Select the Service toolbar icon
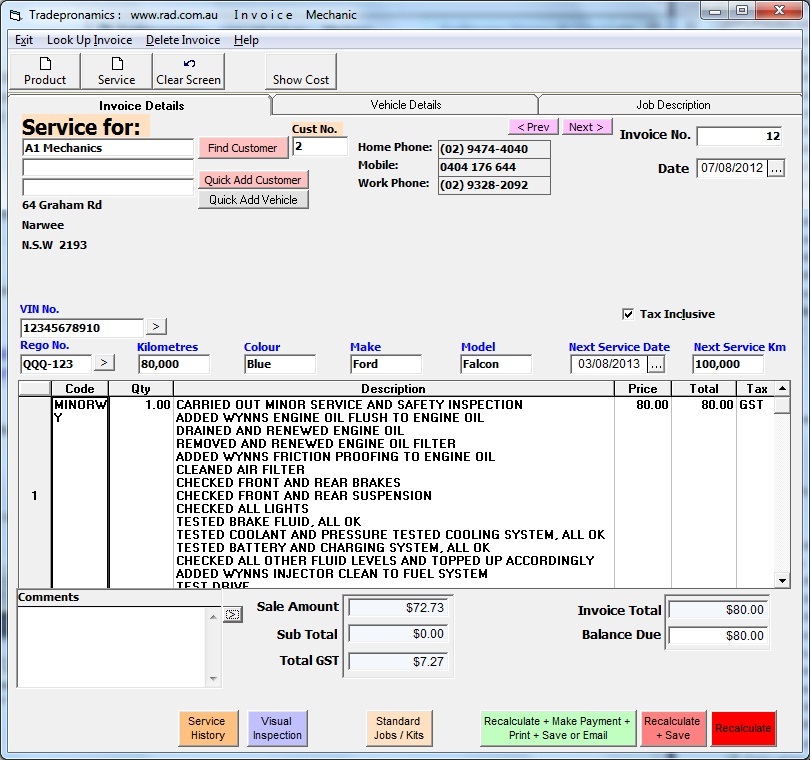Image resolution: width=811 pixels, height=761 pixels. click(x=115, y=71)
